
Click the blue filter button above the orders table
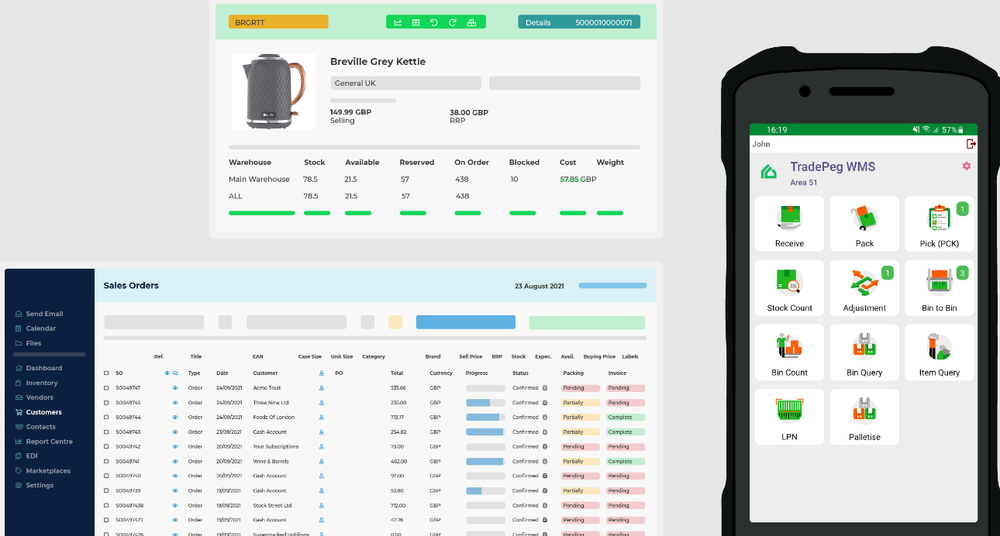pyautogui.click(x=466, y=322)
